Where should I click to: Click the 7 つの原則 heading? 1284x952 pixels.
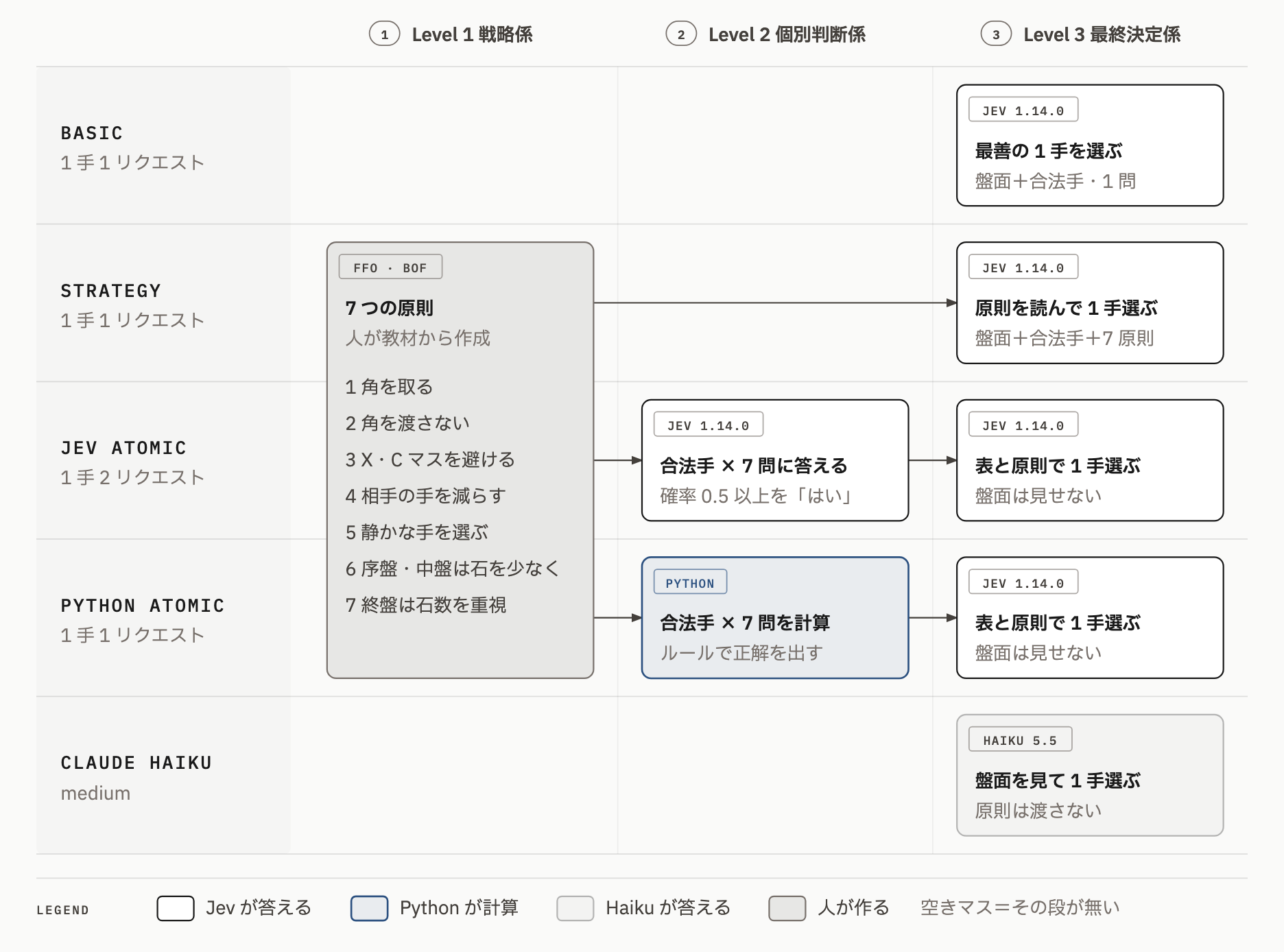pyautogui.click(x=389, y=308)
